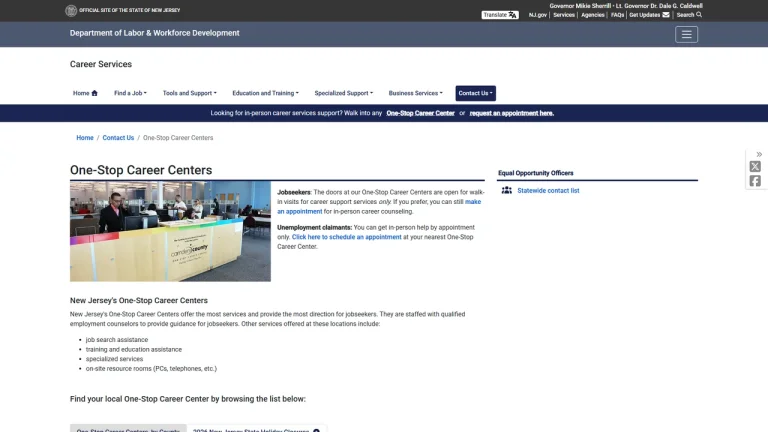Screen dimensions: 768x432
Task: Expand the Find a Job dropdown
Action: pos(130,93)
